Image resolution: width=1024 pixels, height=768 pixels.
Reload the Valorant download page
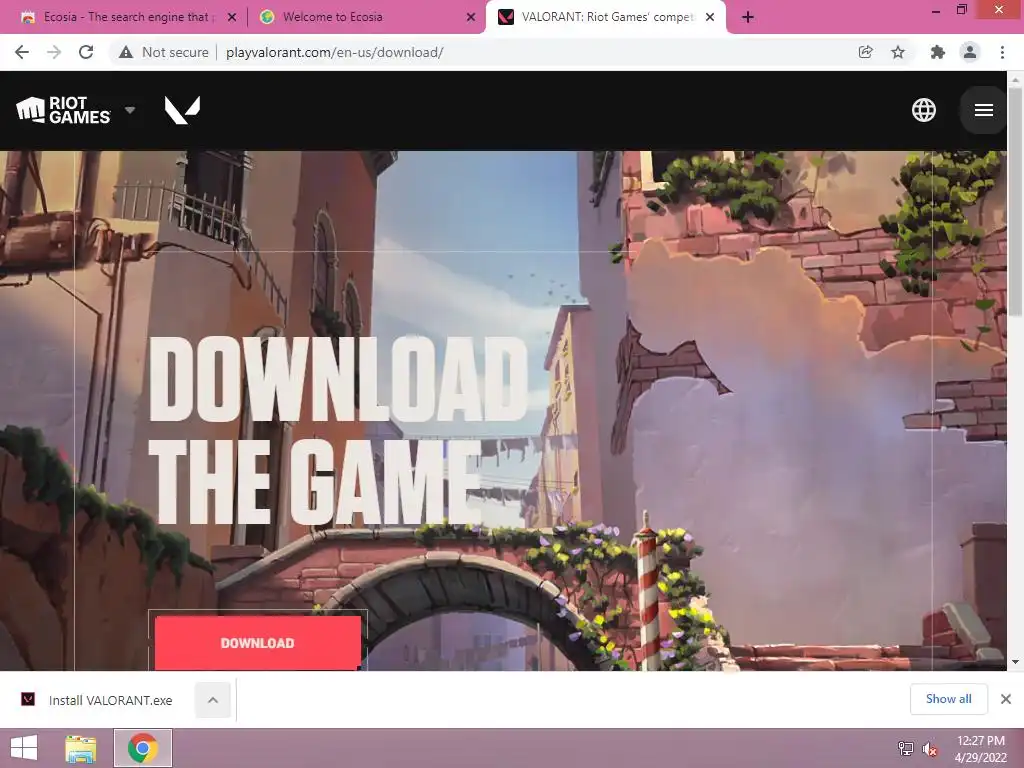tap(86, 52)
